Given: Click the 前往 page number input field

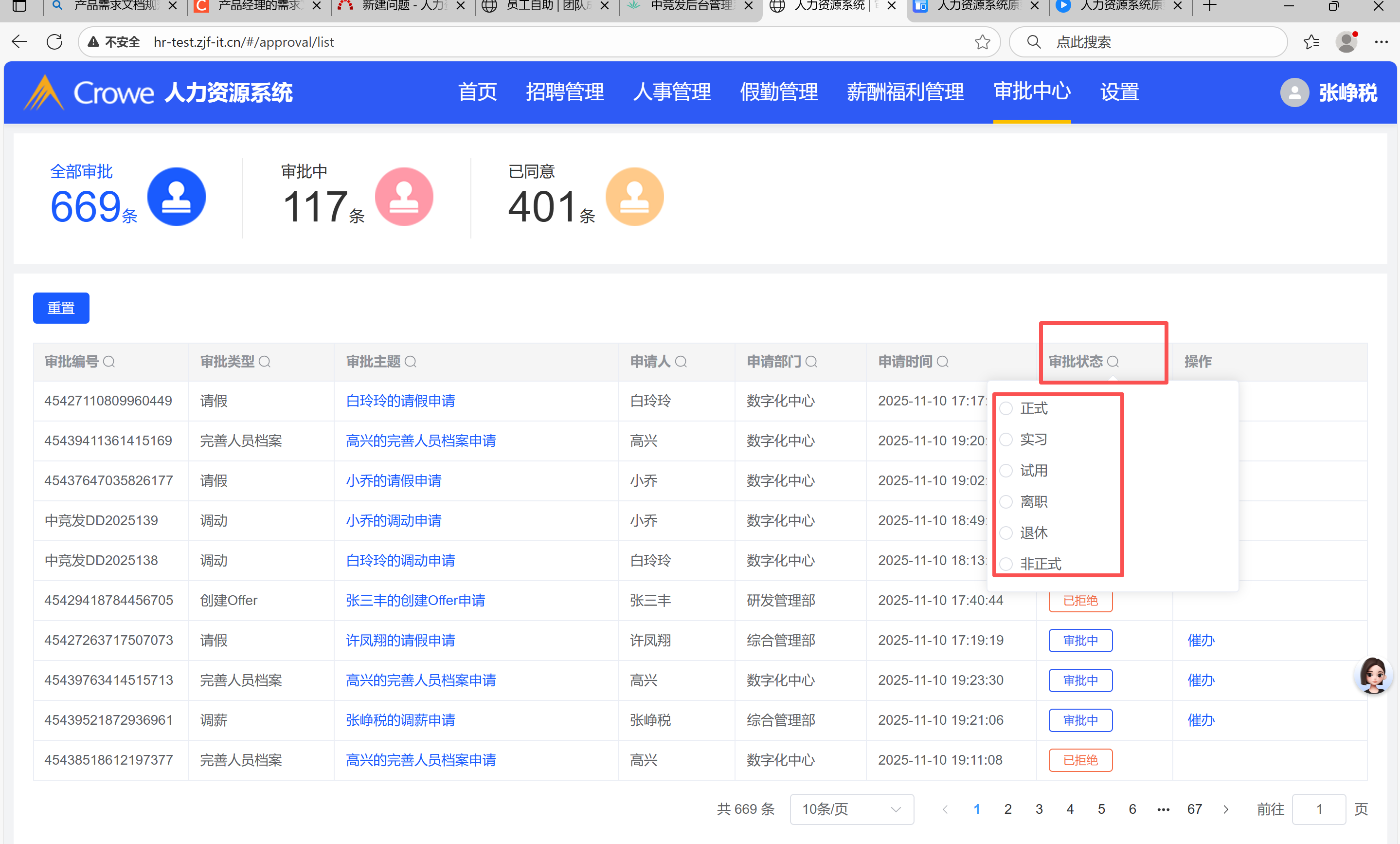Looking at the screenshot, I should (1318, 809).
